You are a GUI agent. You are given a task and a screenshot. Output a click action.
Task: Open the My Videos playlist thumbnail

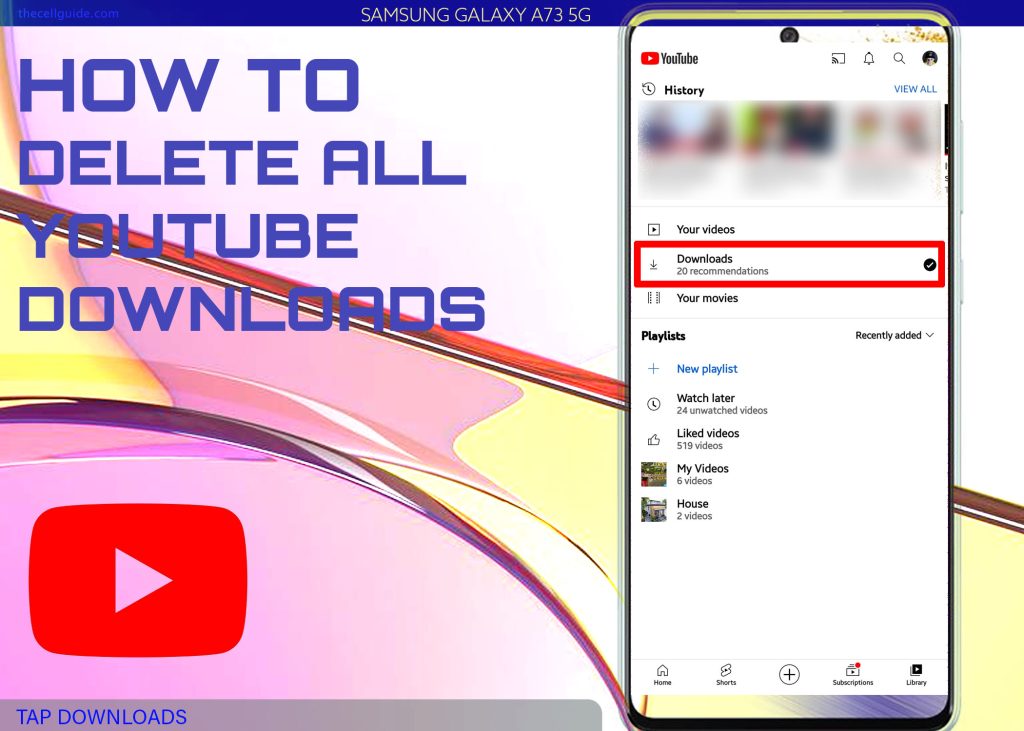[x=654, y=474]
